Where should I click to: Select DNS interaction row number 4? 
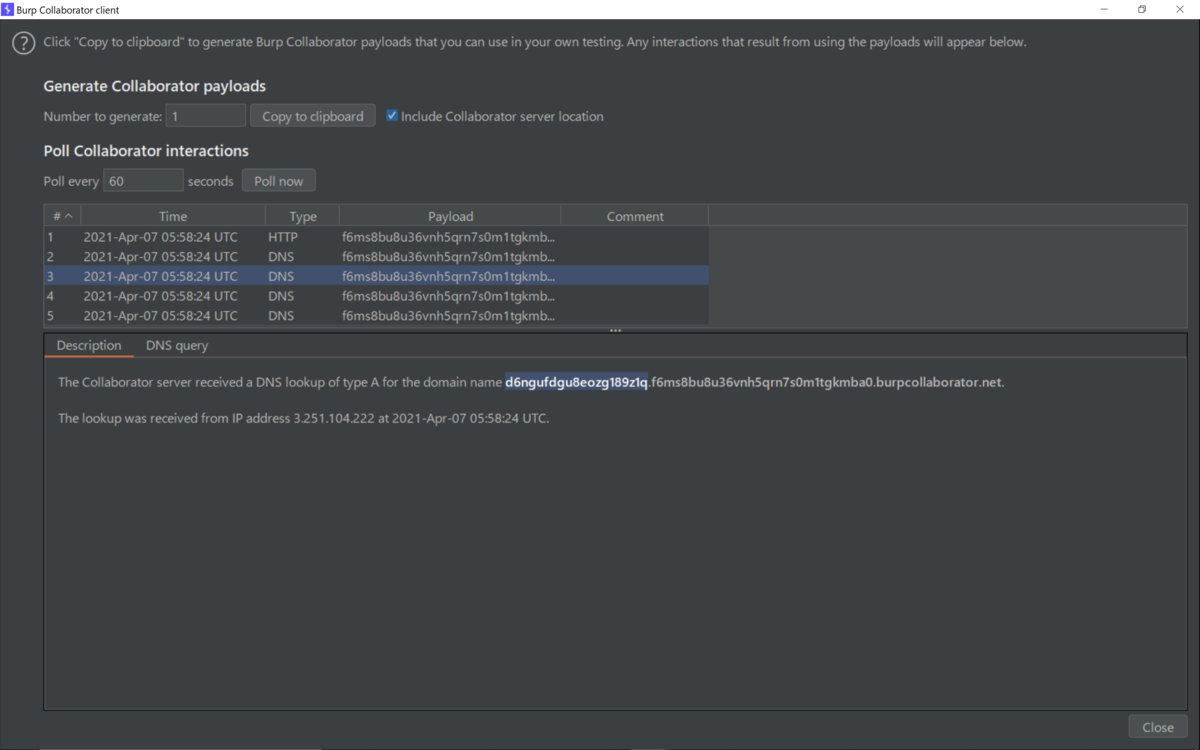[x=376, y=296]
